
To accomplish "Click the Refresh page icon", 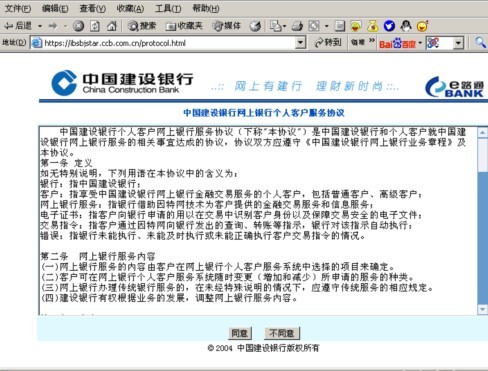I will pyautogui.click(x=95, y=26).
